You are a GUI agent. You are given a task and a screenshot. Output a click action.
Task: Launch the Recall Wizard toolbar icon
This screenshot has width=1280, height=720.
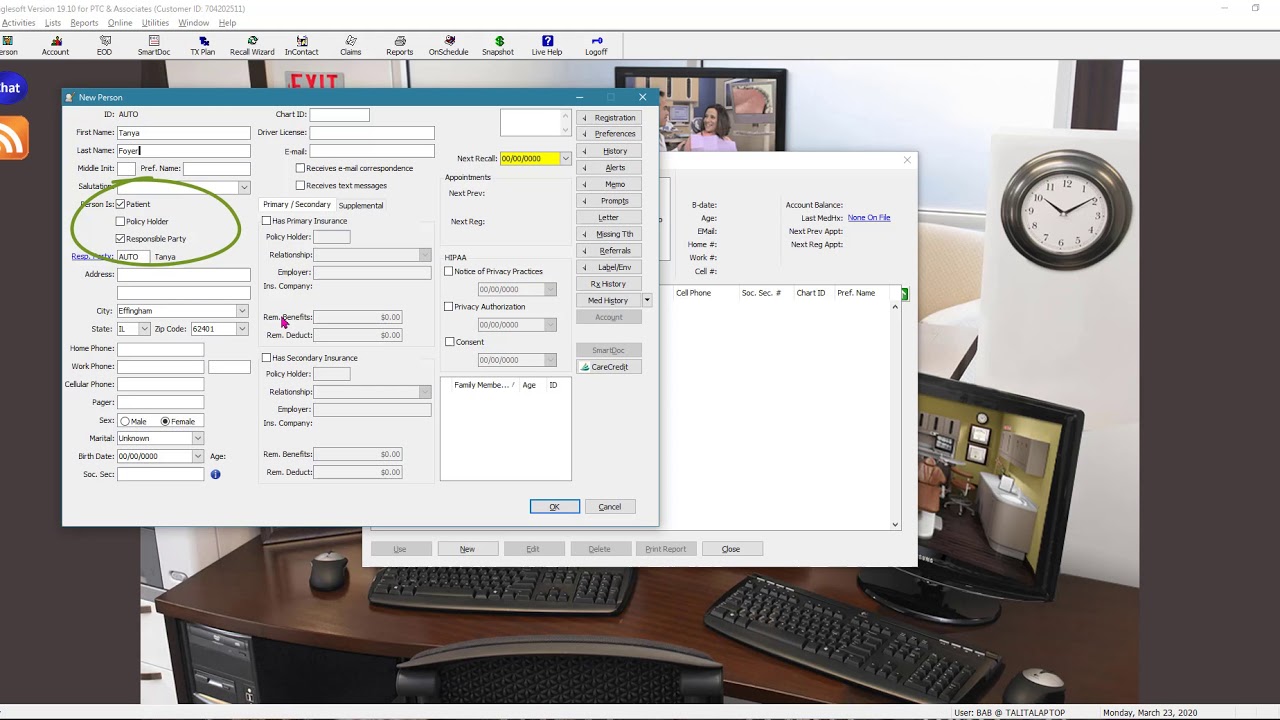click(x=252, y=46)
